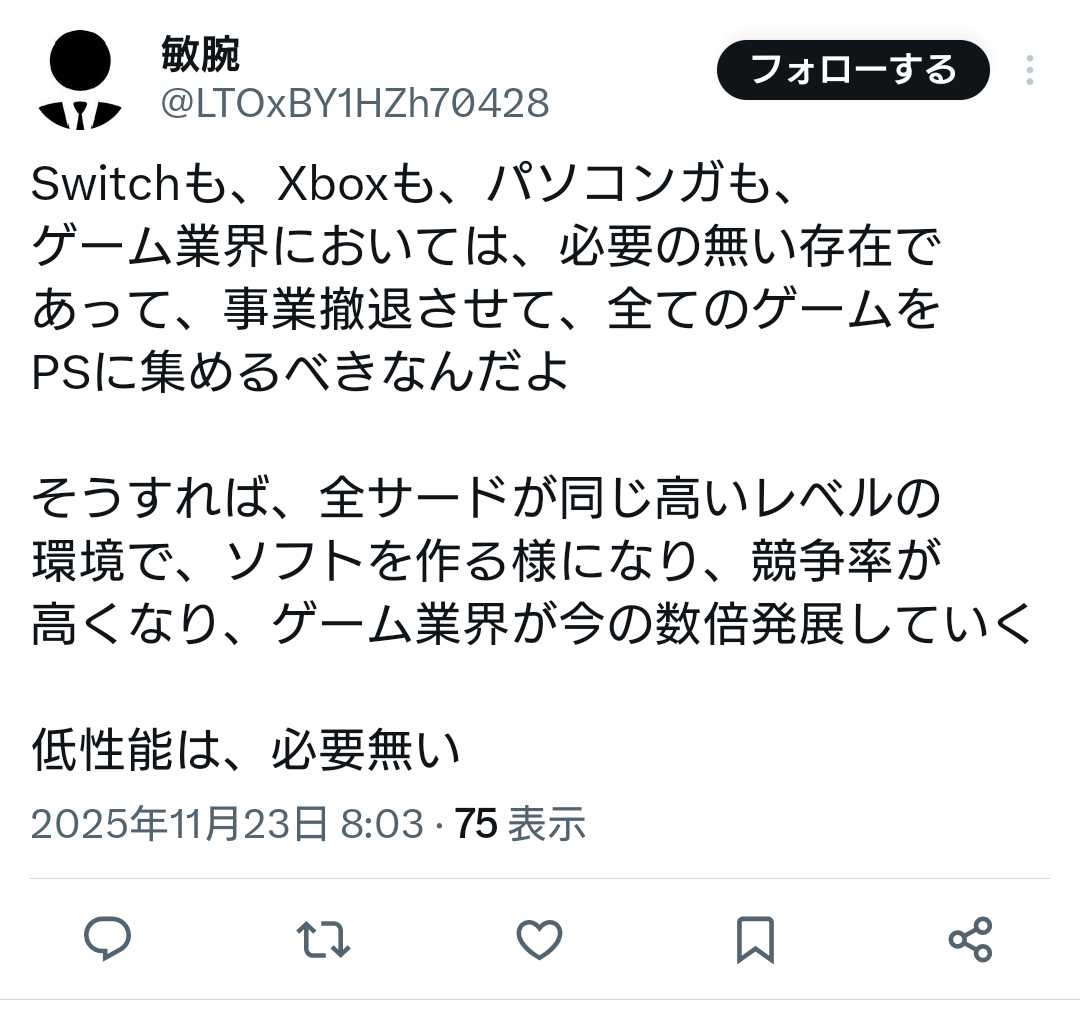Like the tweet with the heart icon
Screen dimensions: 1080x1013
pyautogui.click(x=539, y=939)
